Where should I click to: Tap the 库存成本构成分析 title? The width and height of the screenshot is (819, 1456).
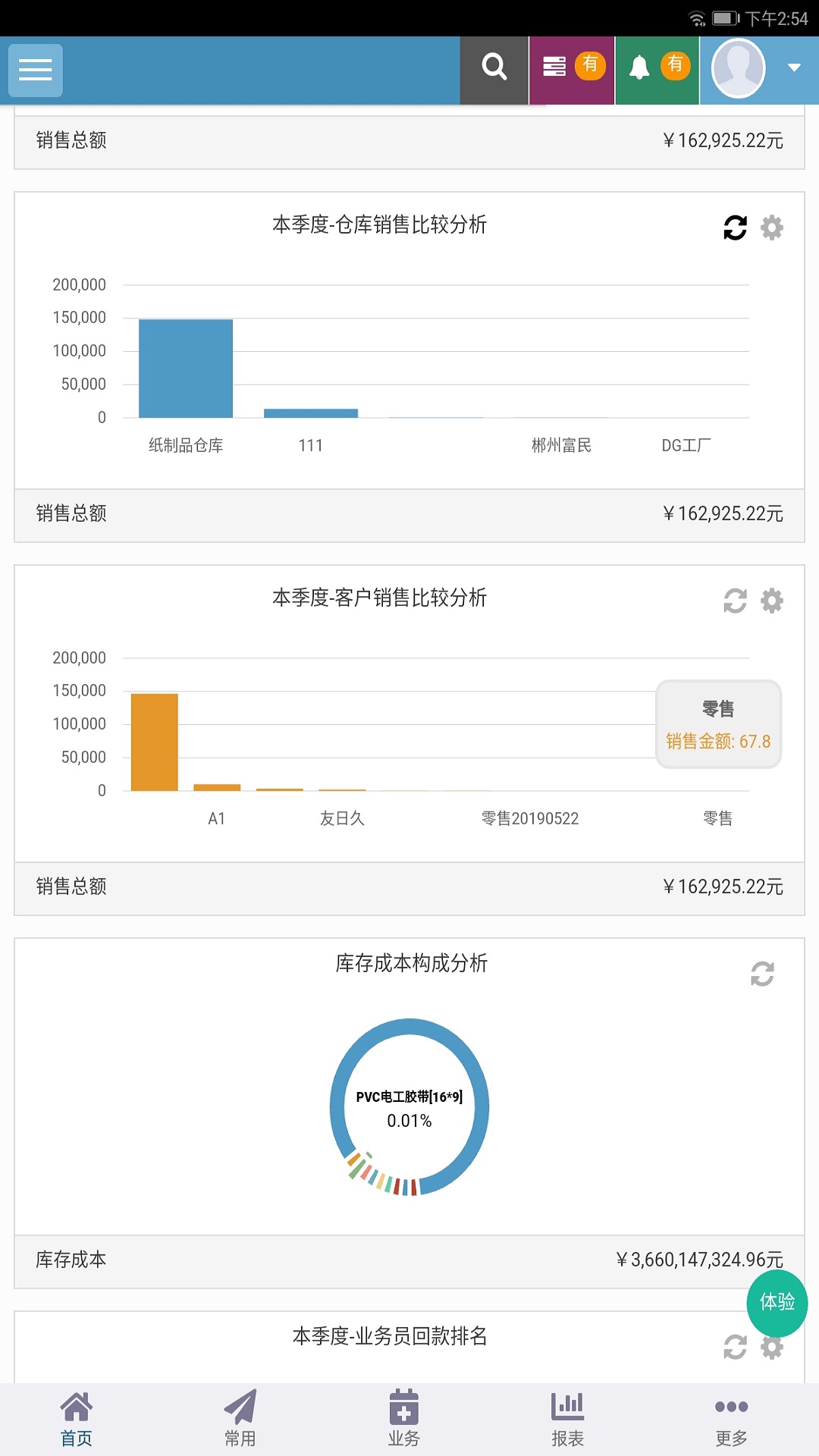click(411, 963)
